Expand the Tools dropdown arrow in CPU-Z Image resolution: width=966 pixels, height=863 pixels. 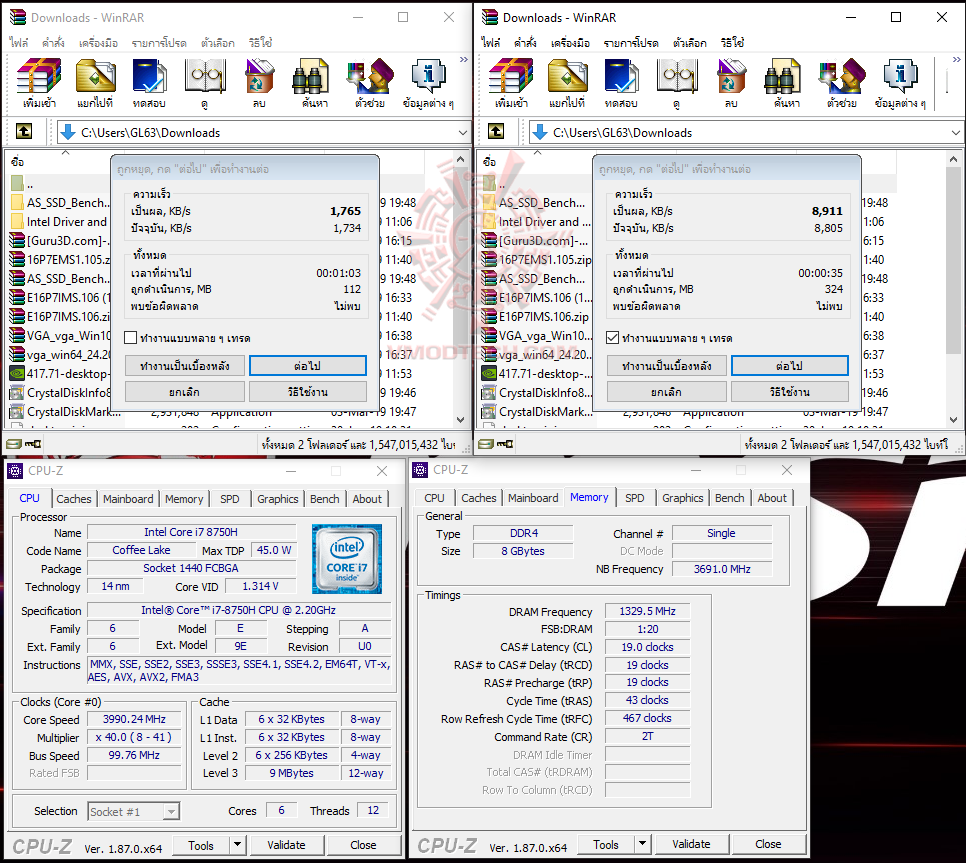pyautogui.click(x=236, y=845)
